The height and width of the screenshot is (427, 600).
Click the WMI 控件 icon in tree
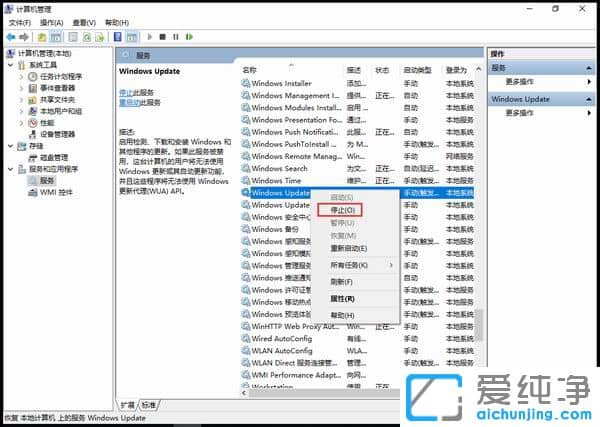33,192
